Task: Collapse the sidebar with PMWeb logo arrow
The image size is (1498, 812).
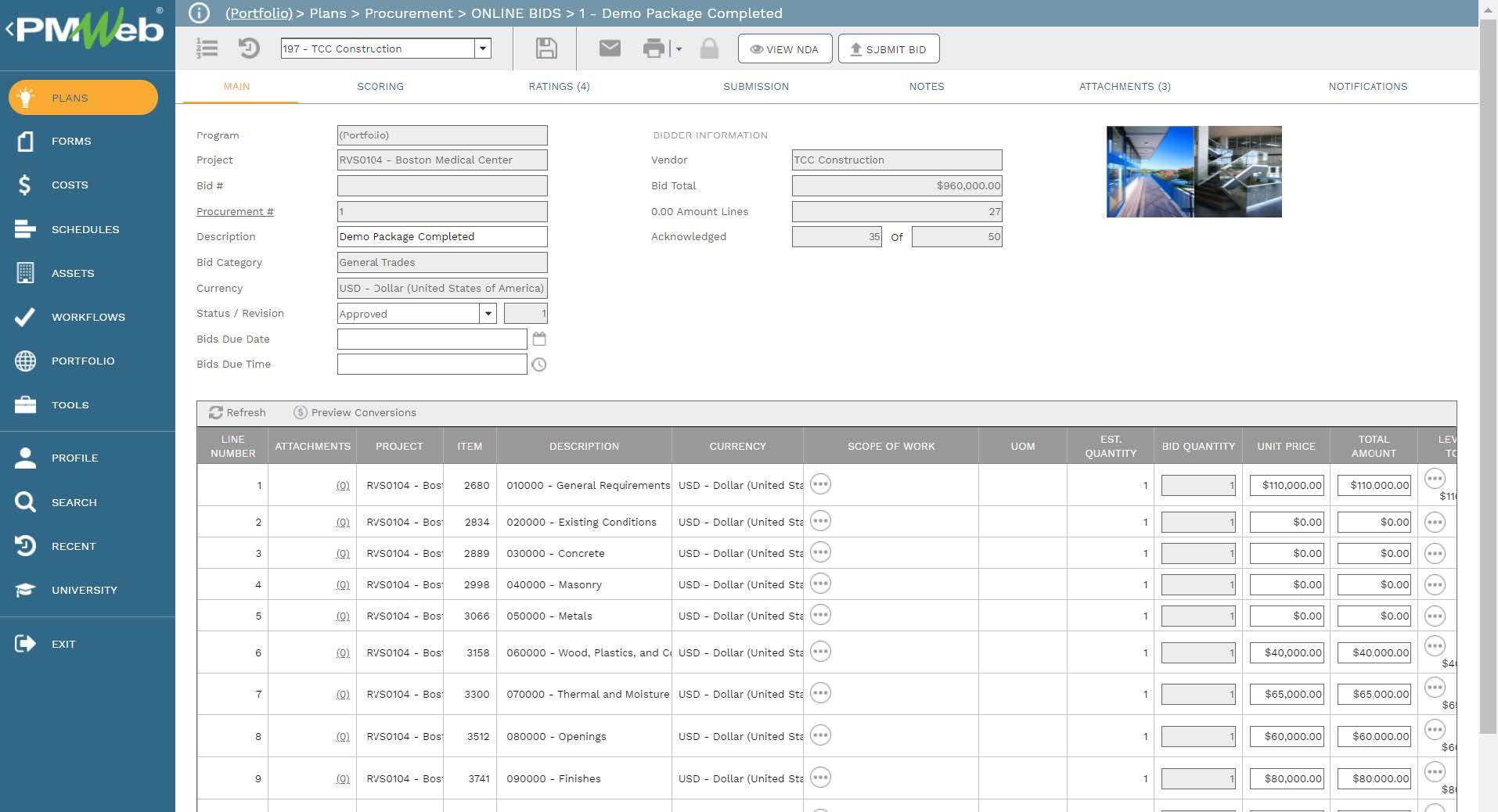Action: coord(9,30)
